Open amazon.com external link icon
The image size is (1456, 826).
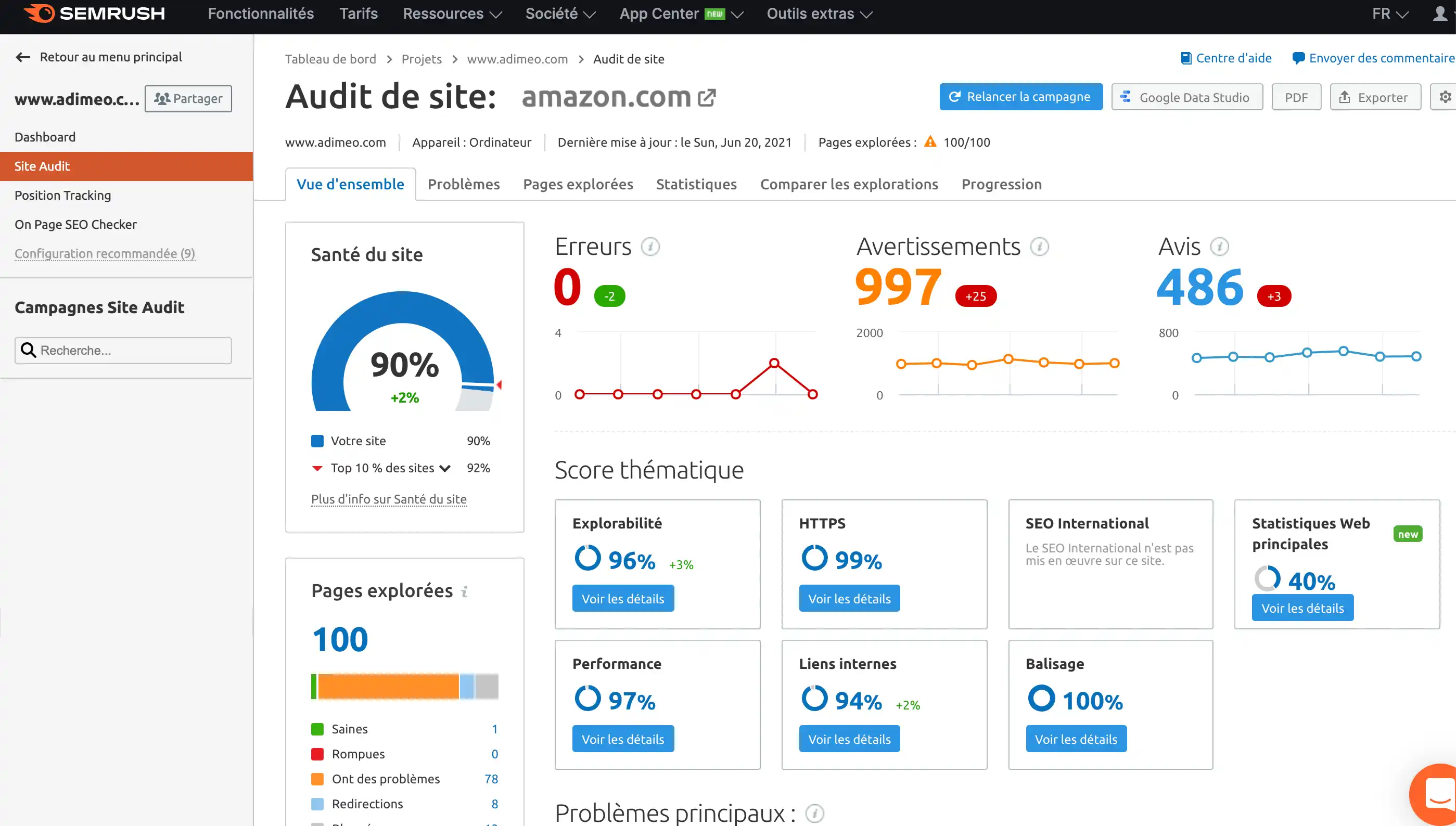tap(707, 98)
